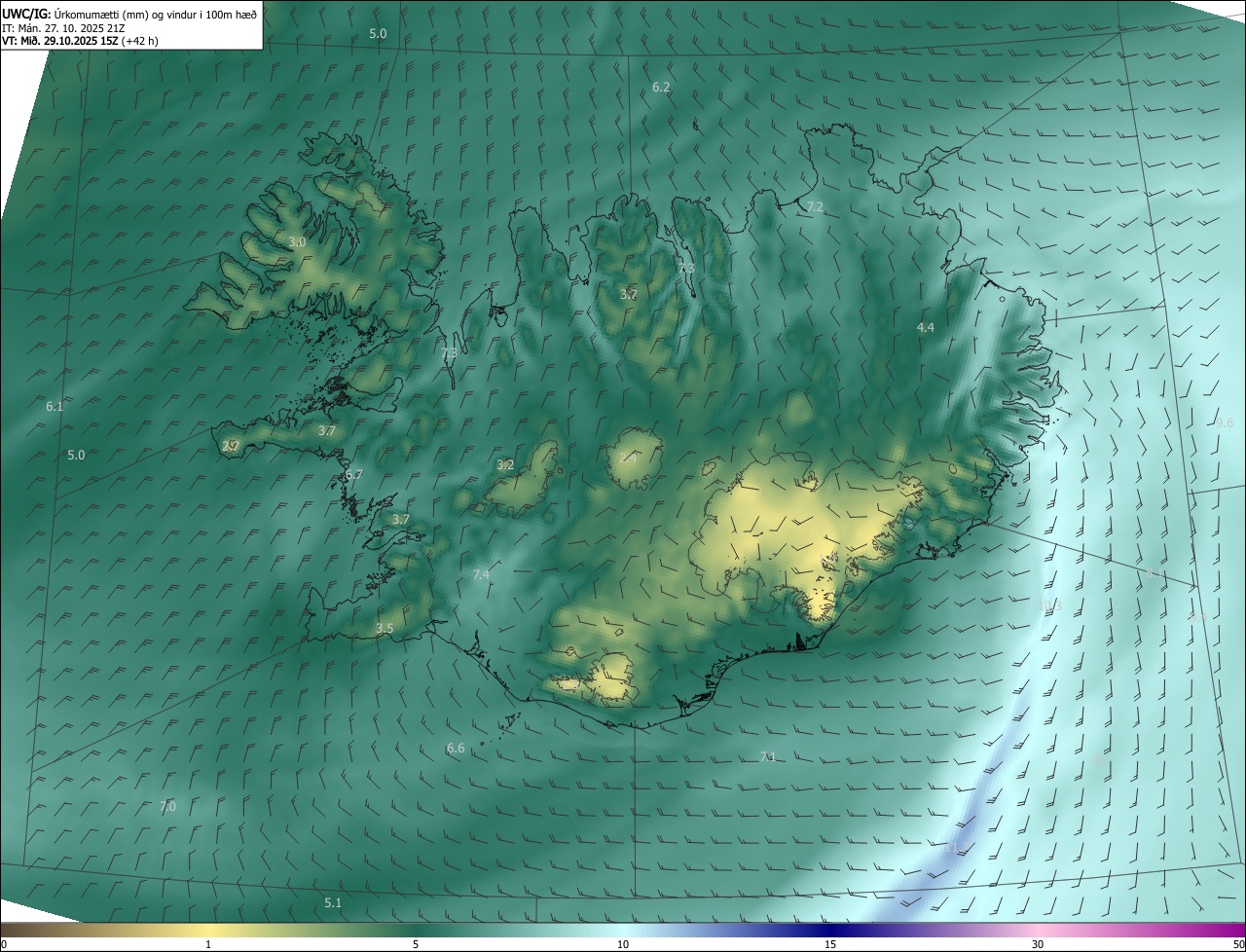The height and width of the screenshot is (952, 1246).
Task: Select the 3.0 value in the Westfjords
Action: click(x=297, y=241)
